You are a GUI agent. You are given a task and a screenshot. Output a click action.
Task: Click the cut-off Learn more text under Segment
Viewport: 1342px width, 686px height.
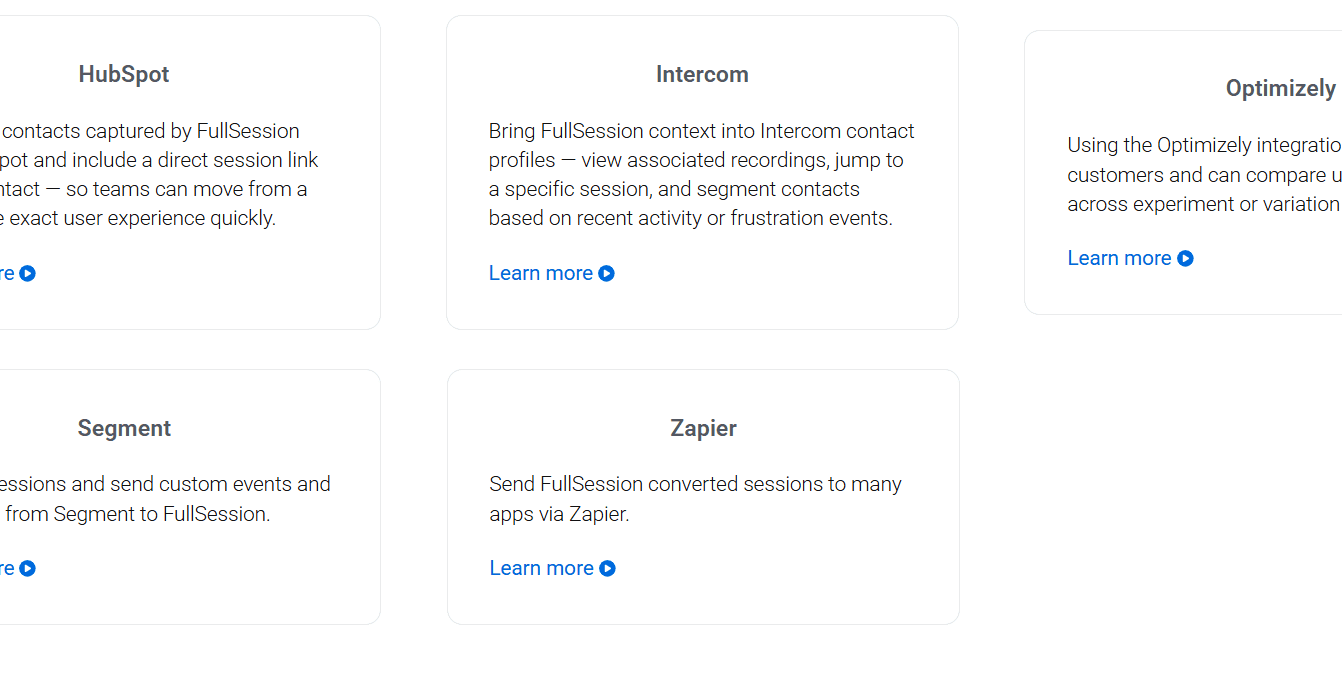[x=7, y=568]
